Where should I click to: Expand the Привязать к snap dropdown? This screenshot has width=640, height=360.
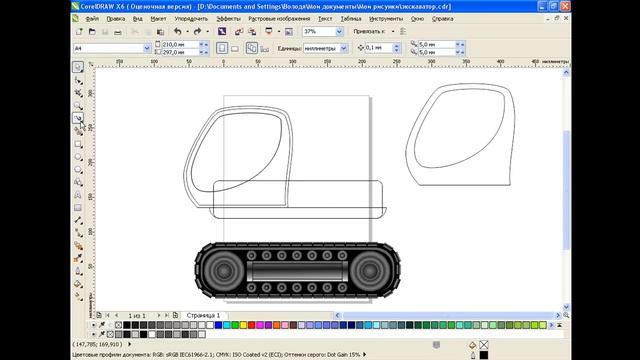point(393,31)
